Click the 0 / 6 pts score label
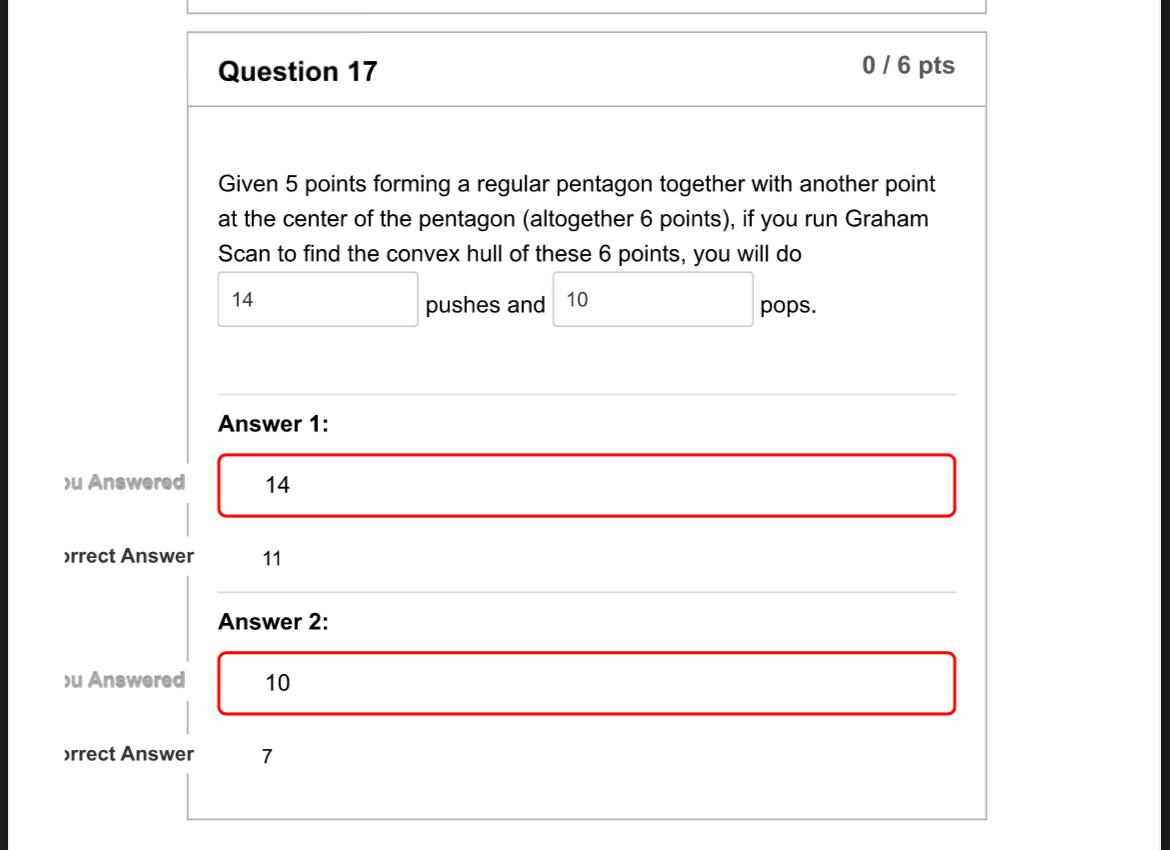Viewport: 1170px width, 850px height. click(x=908, y=66)
